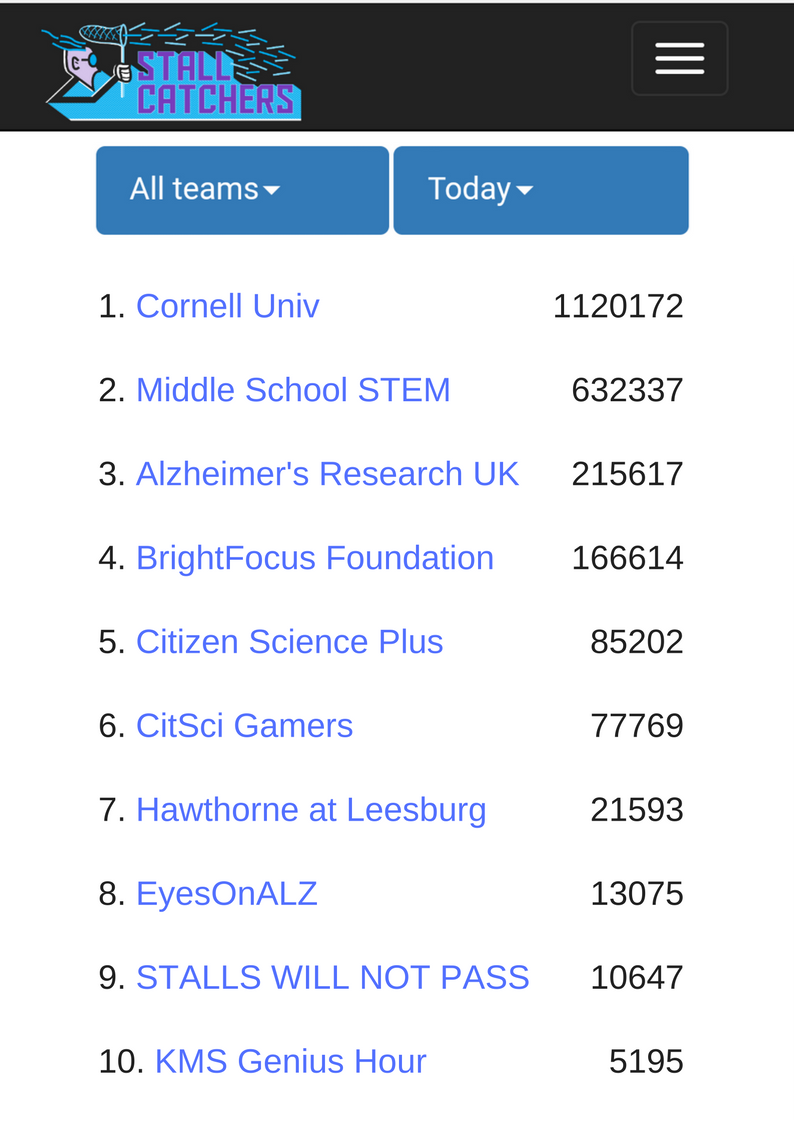This screenshot has width=794, height=1123.
Task: Open STALLS WILL NOT PASS team
Action: [x=332, y=978]
